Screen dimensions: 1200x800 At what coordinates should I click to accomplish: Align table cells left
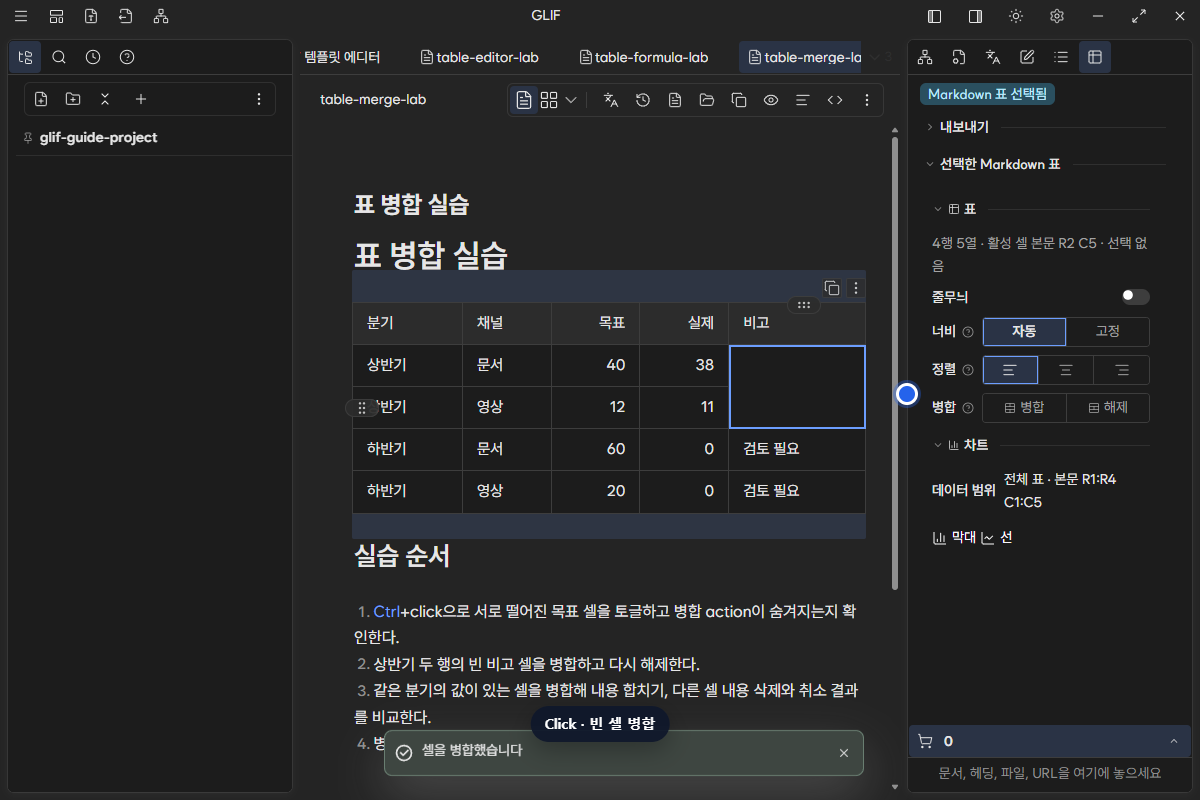[x=1010, y=370]
